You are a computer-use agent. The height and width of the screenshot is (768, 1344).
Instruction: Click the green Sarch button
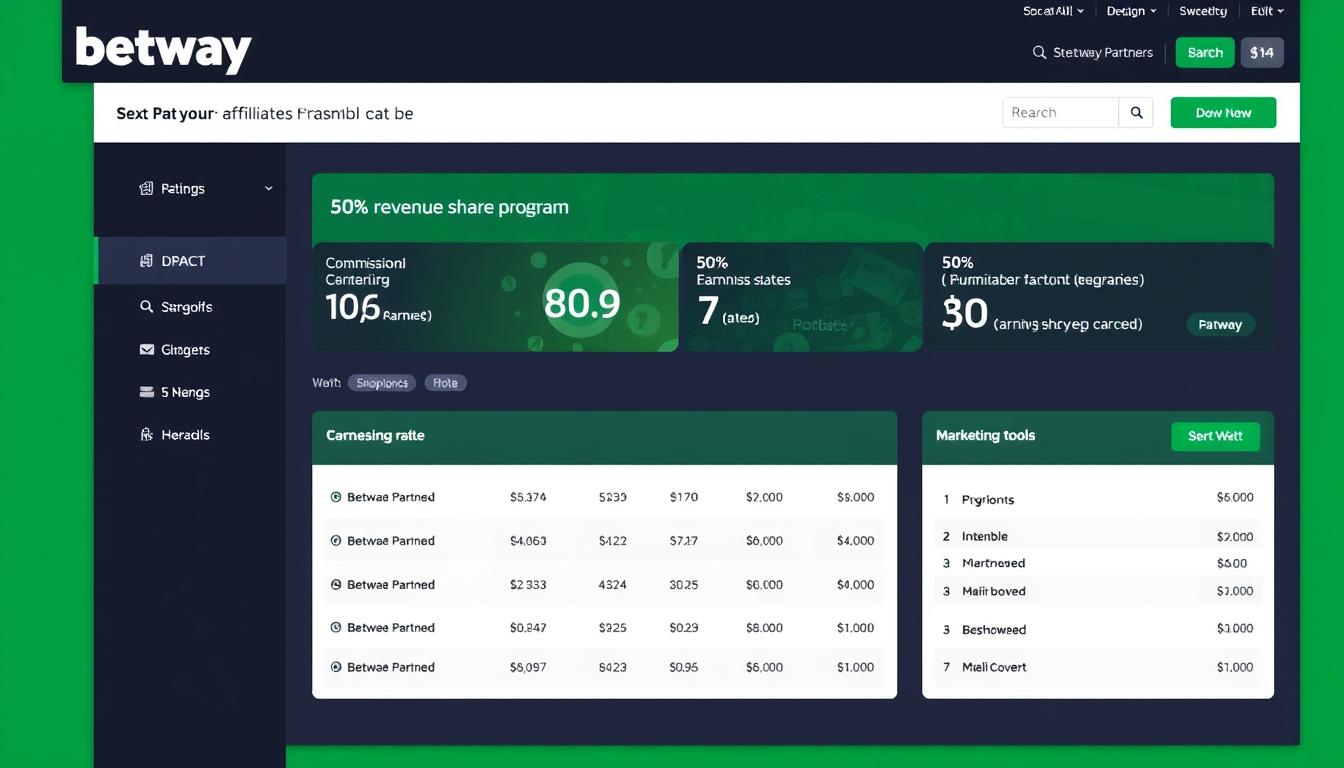pyautogui.click(x=1205, y=53)
